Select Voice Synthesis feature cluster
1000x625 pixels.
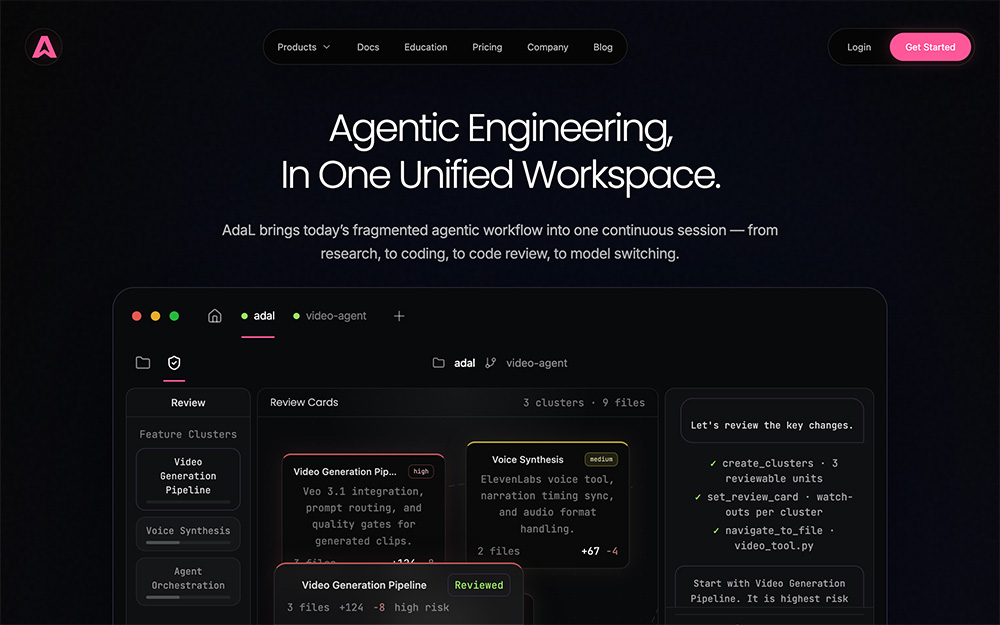[188, 534]
